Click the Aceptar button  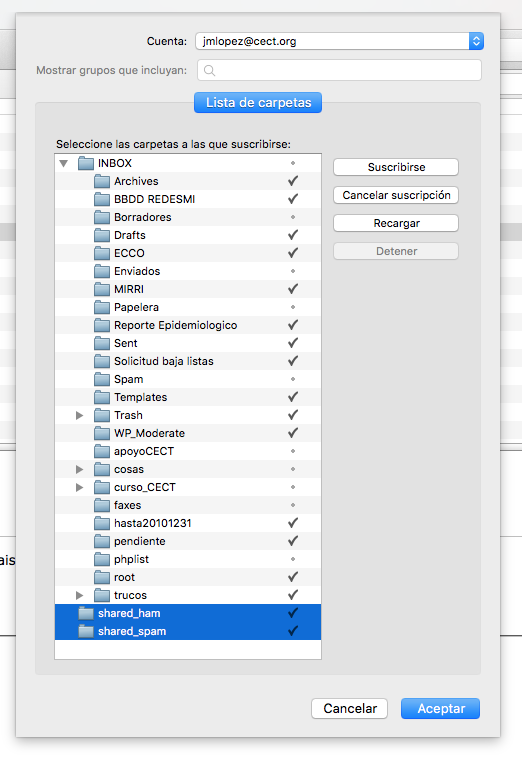tap(440, 708)
